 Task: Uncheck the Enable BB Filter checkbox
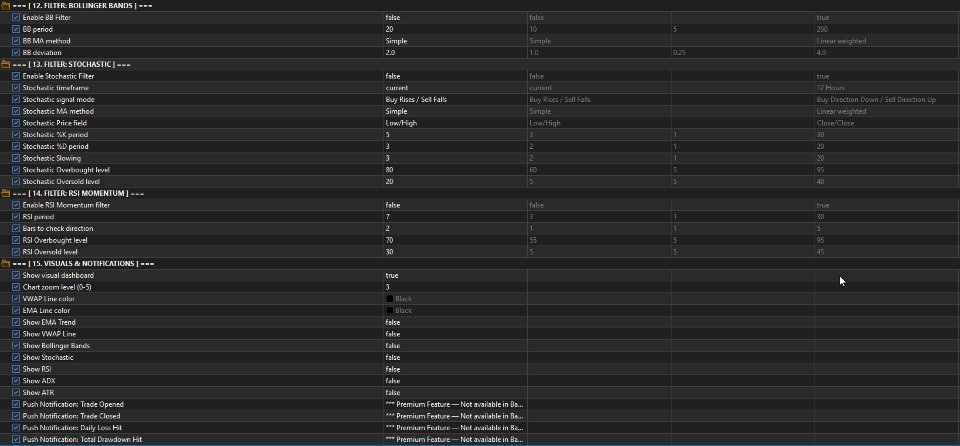click(16, 18)
